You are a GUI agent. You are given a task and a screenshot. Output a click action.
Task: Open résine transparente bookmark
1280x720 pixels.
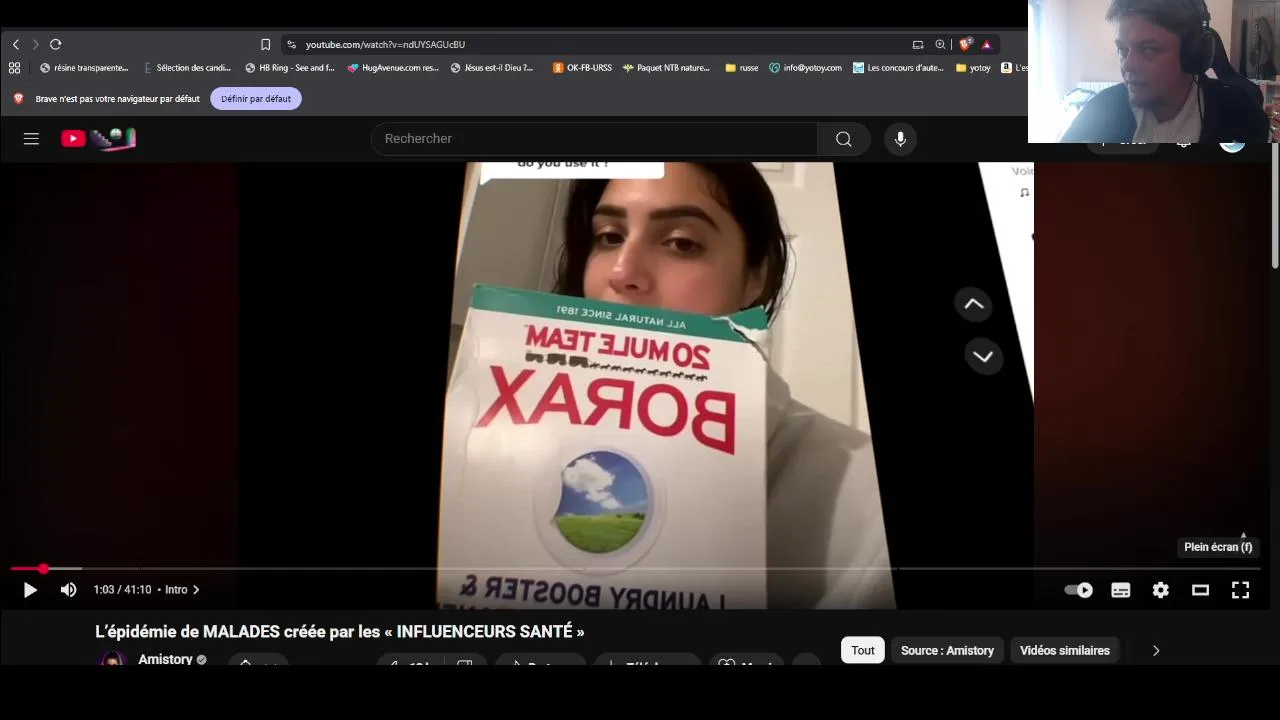pos(84,68)
